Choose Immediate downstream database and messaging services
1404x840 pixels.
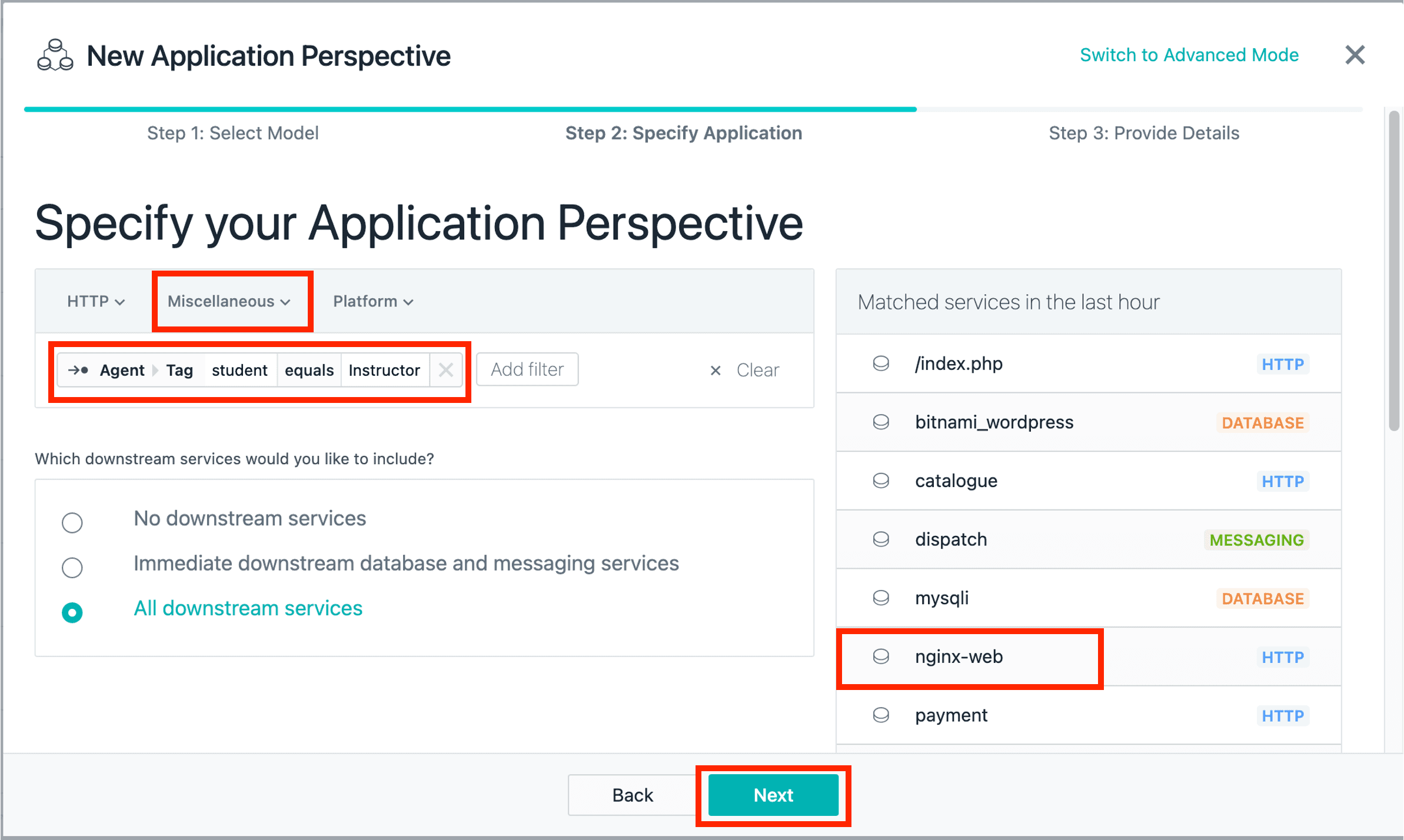tap(72, 567)
